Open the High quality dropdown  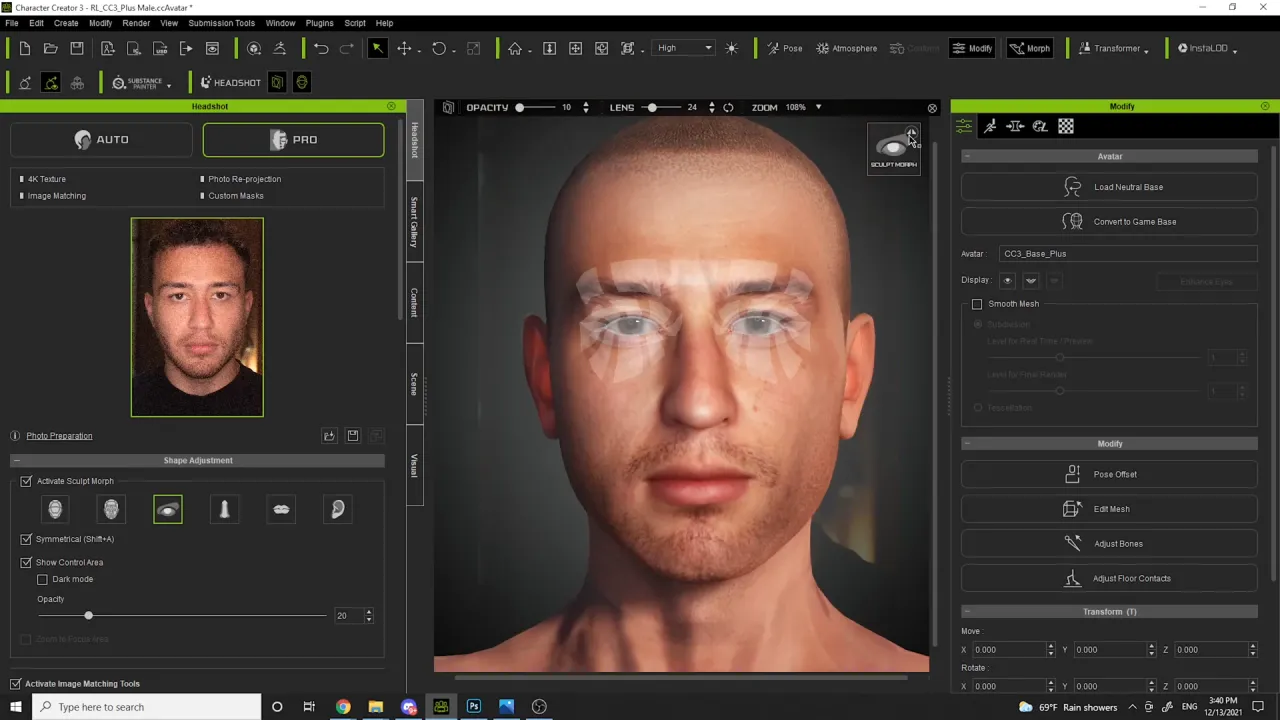coord(685,48)
